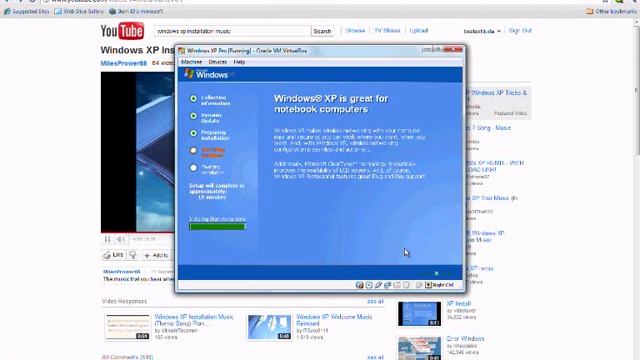Screen dimensions: 640x360
Task: Select the Collecting information radio step
Action: (193, 98)
